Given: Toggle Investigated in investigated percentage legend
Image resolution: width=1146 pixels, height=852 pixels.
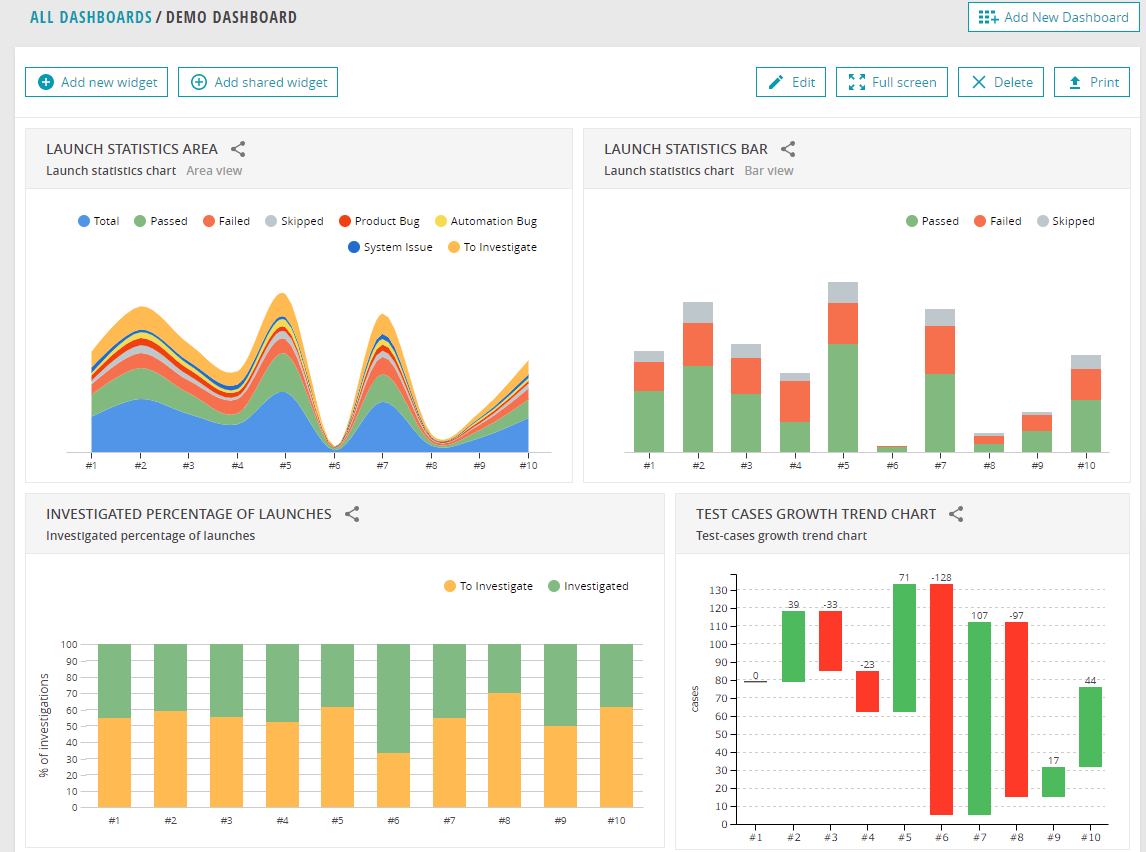Looking at the screenshot, I should point(588,587).
